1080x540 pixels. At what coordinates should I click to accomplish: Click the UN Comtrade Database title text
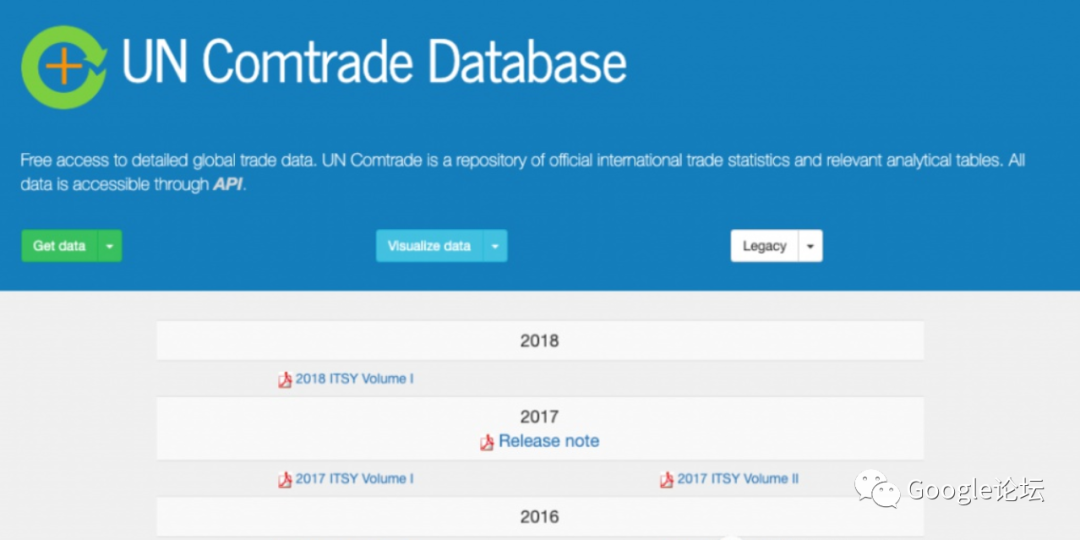pos(374,62)
